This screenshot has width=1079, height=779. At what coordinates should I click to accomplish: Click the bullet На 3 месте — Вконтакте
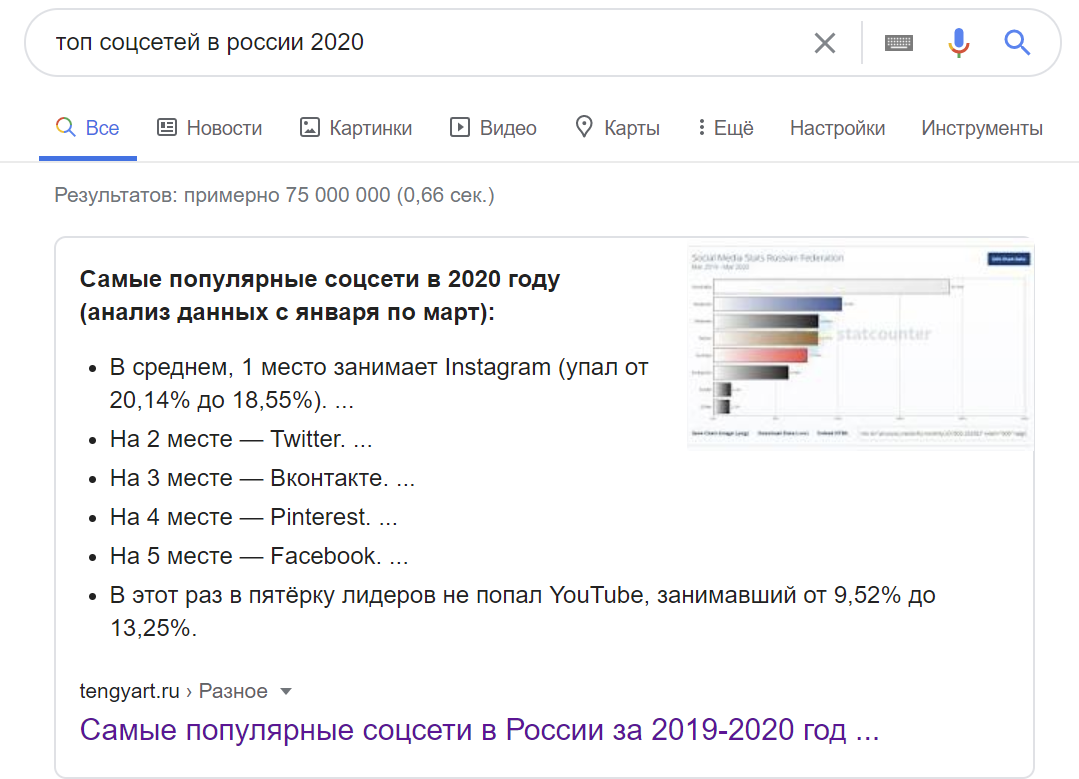coord(262,478)
